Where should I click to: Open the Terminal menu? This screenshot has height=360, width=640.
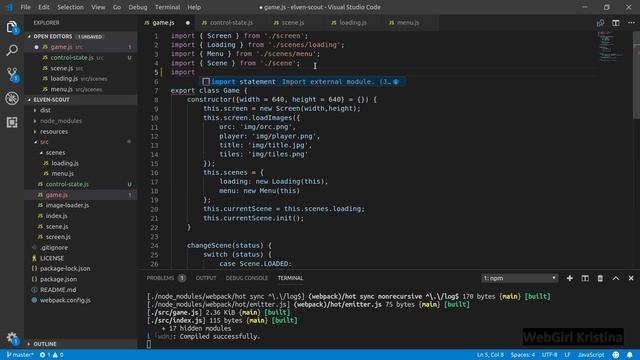[x=167, y=7]
